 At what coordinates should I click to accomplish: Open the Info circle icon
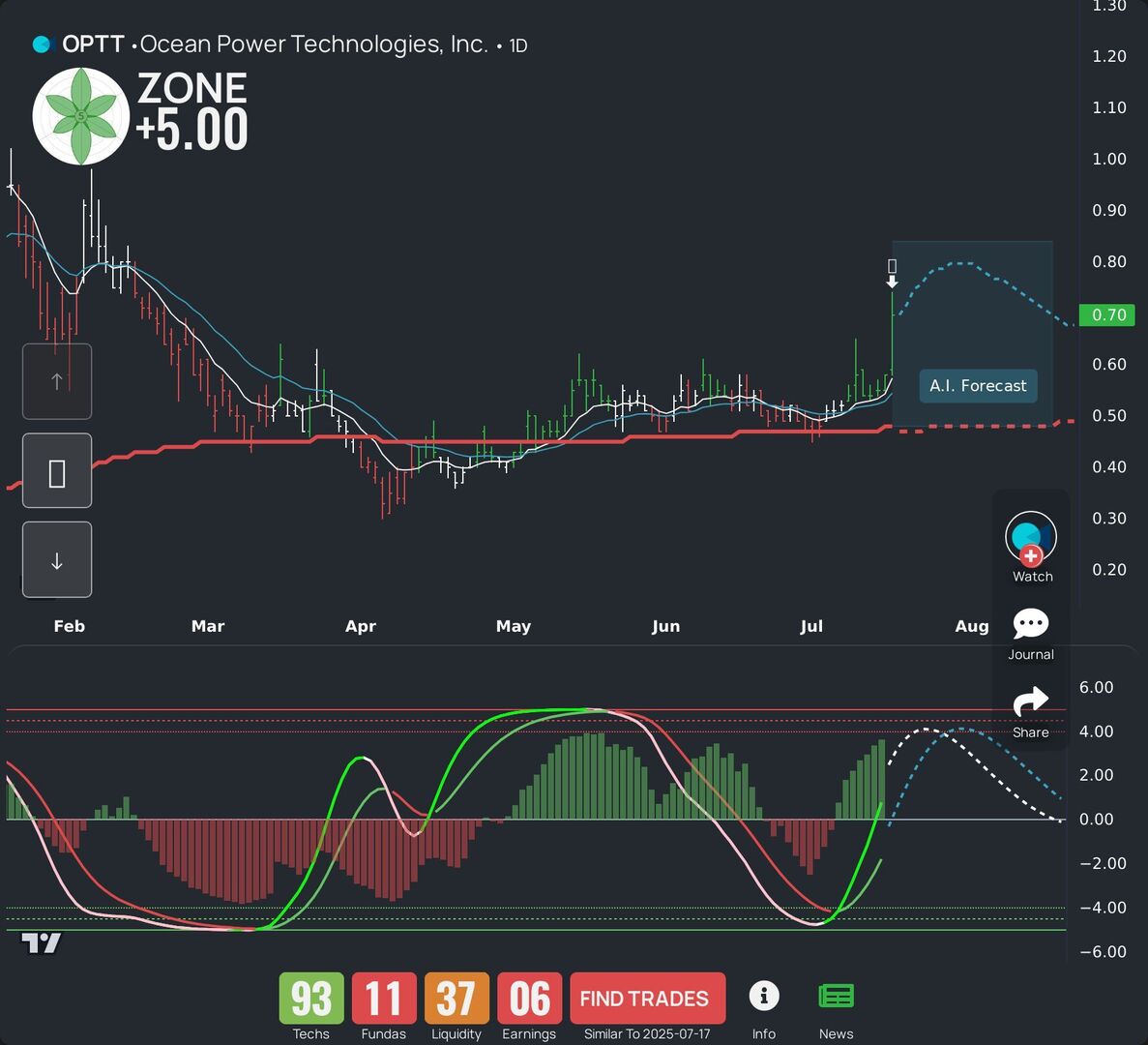click(x=764, y=996)
